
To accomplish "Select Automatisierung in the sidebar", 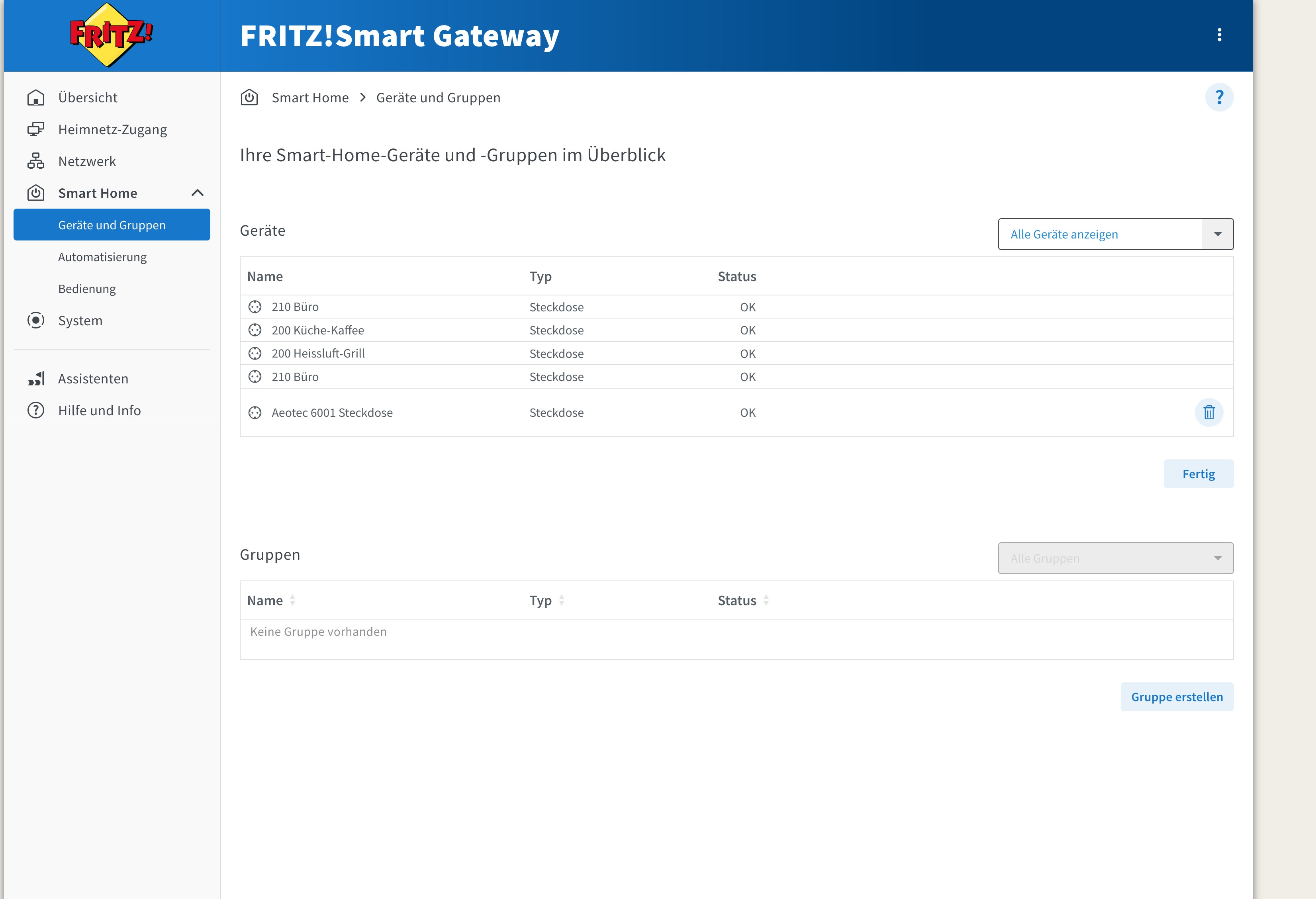I will click(x=102, y=257).
